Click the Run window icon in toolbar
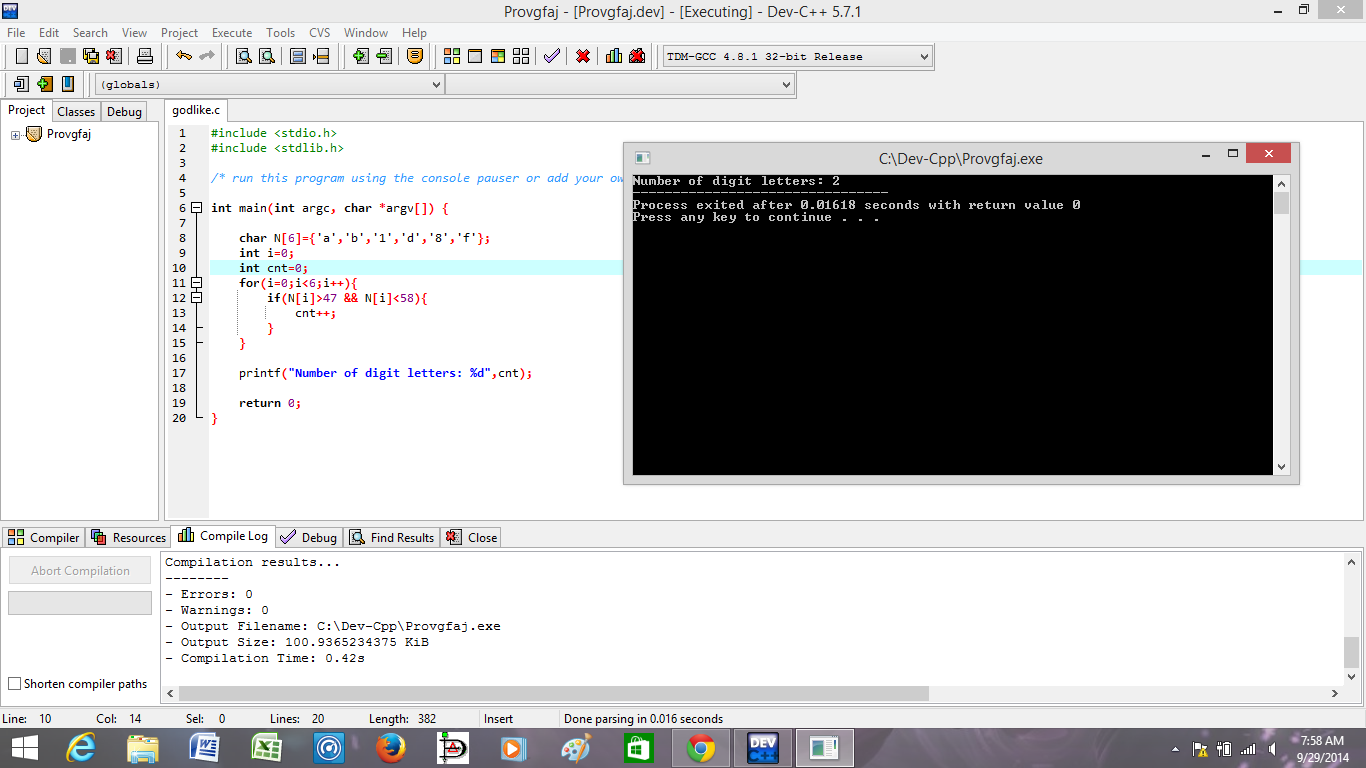The width and height of the screenshot is (1366, 768). pos(475,56)
